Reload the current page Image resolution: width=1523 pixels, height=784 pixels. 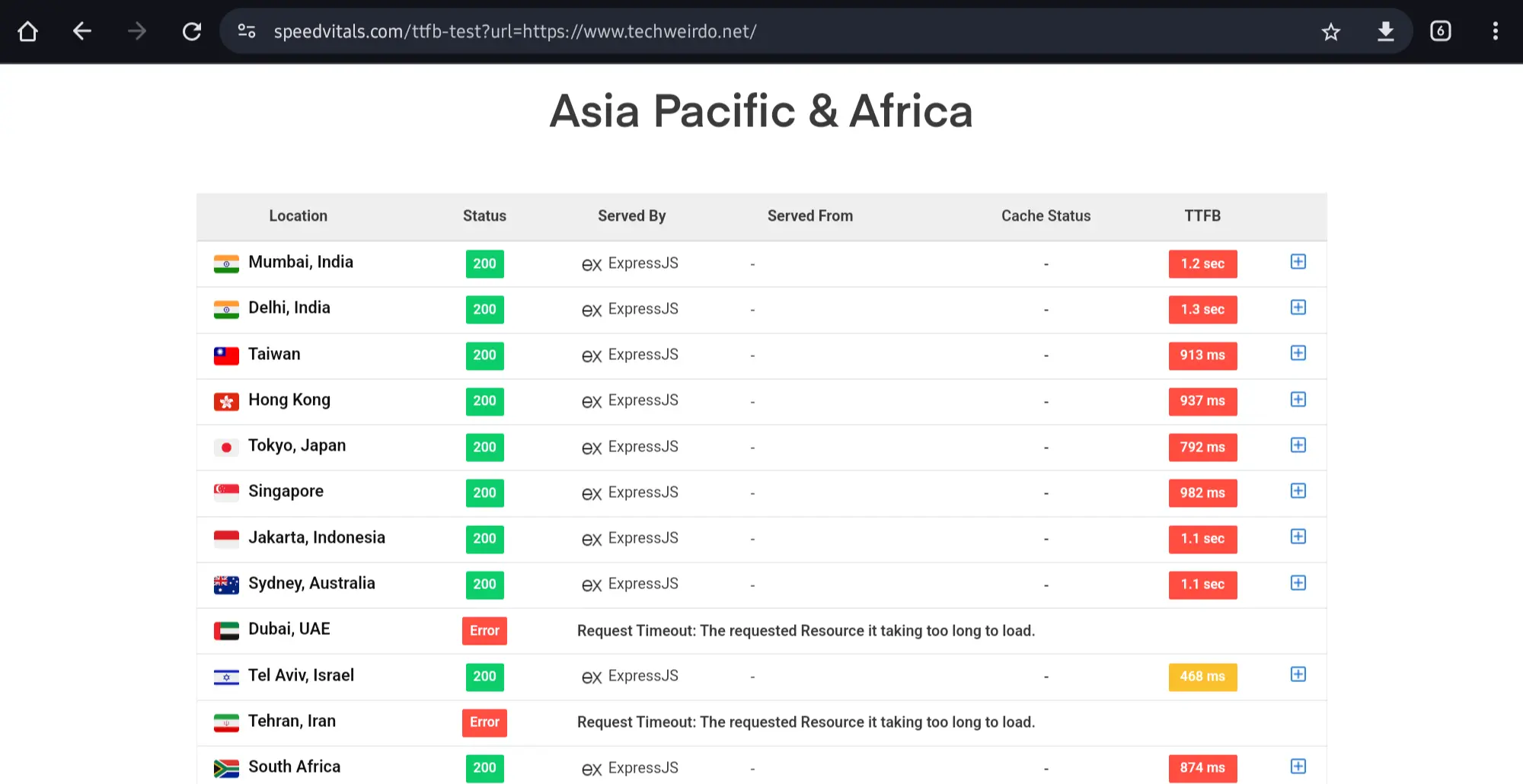(192, 31)
